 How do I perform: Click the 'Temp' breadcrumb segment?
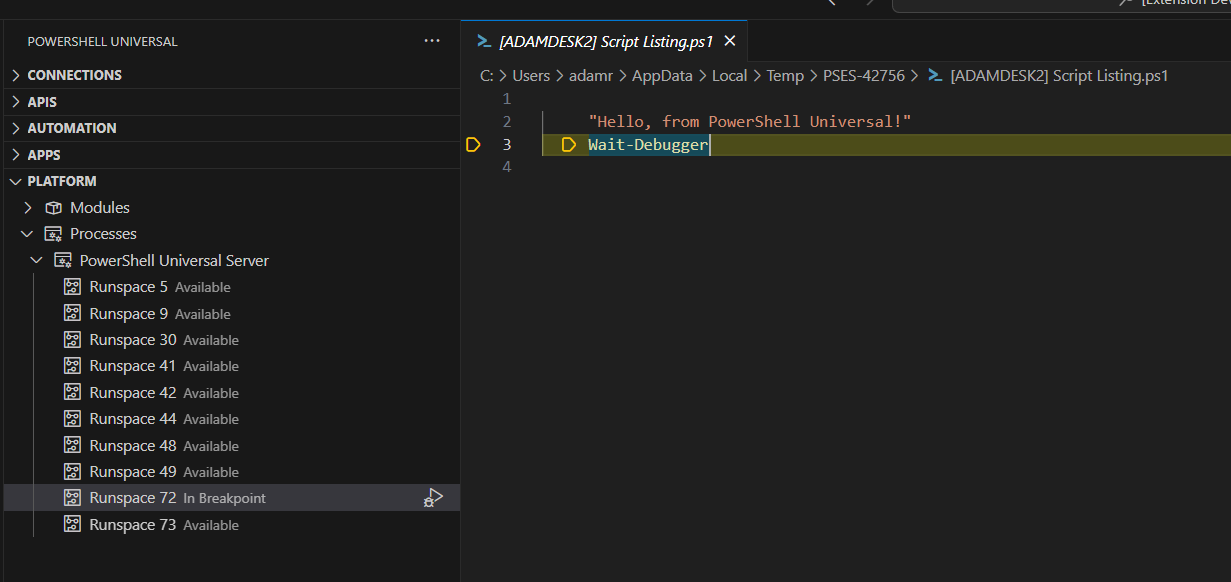click(x=785, y=75)
